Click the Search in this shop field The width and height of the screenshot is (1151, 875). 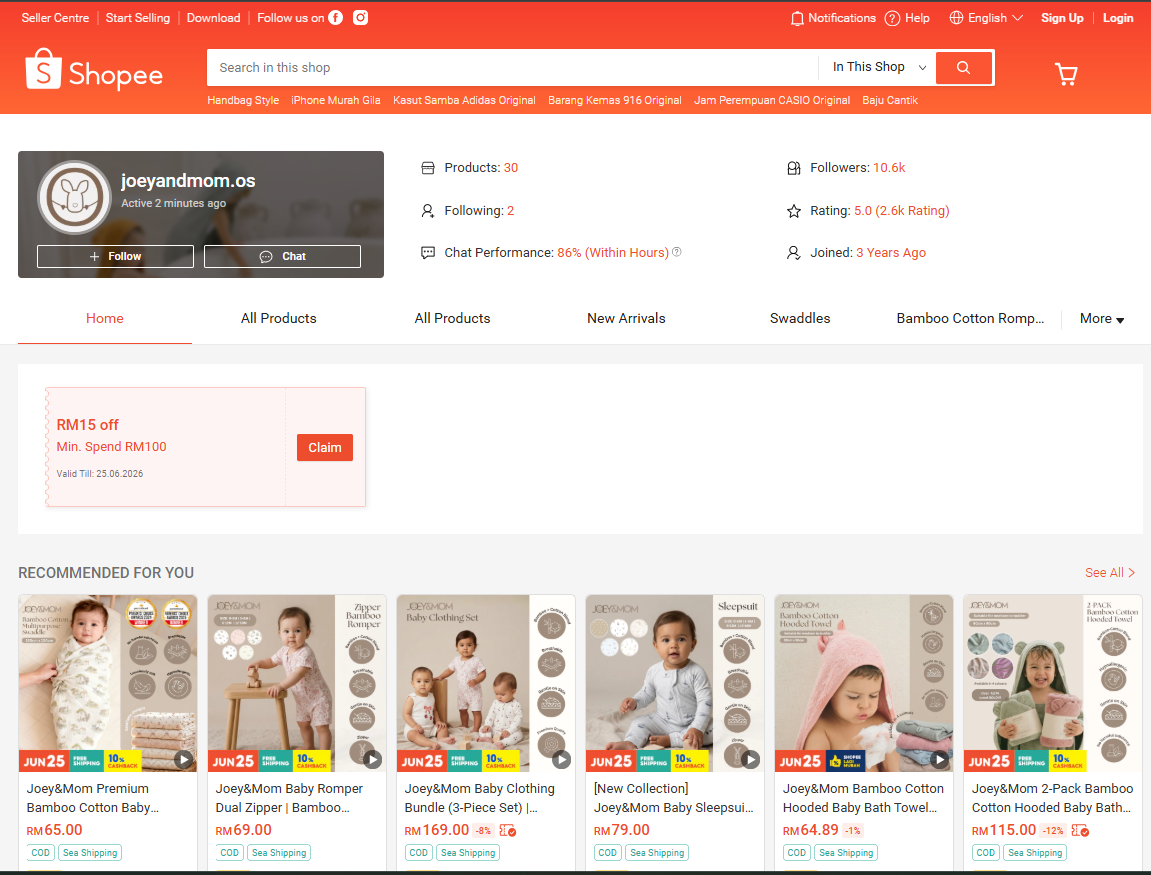point(512,68)
